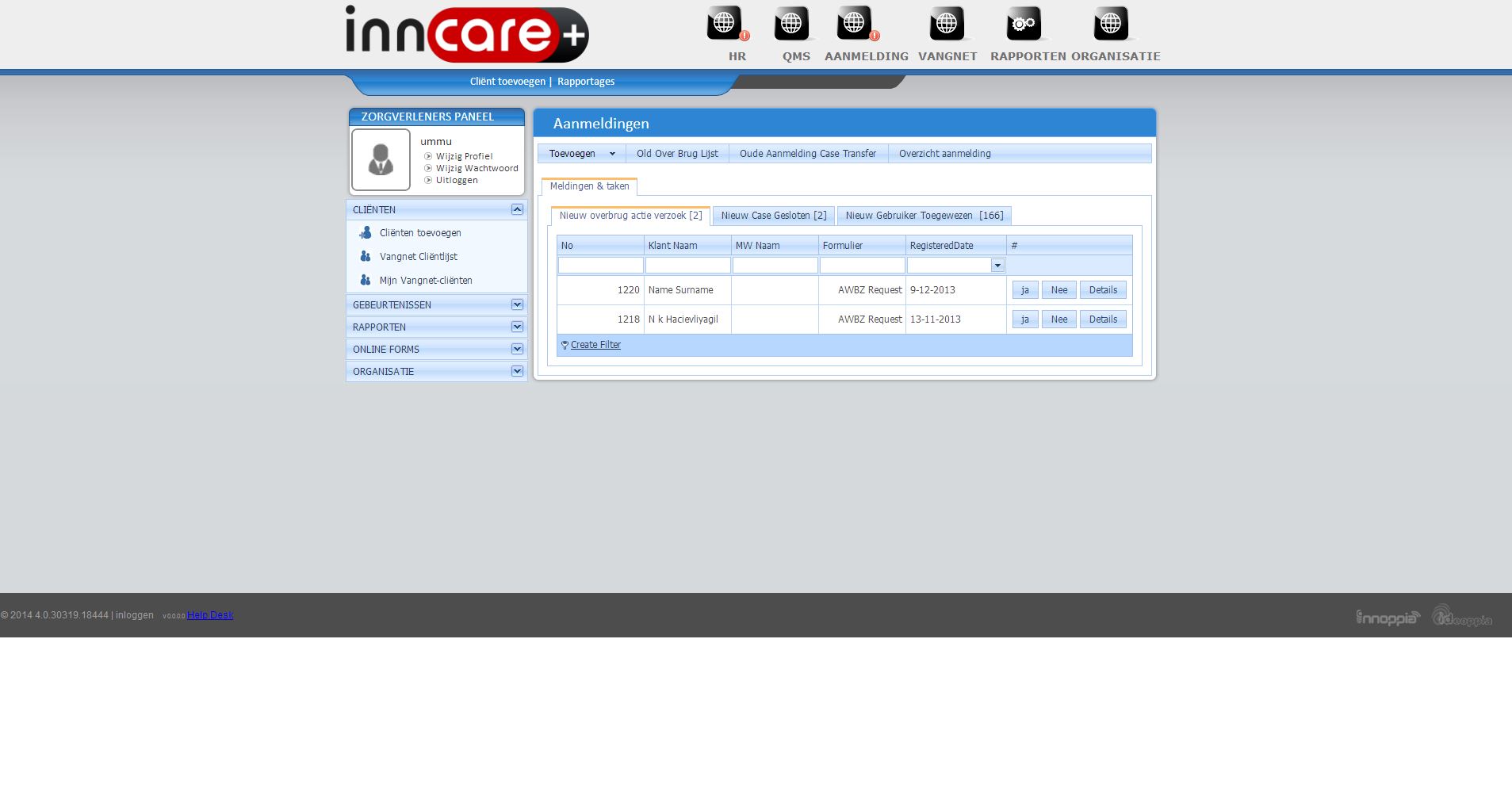Viewport: 1512px width, 792px height.
Task: Select the Nieuw overbrug actie verzoek tab
Action: pos(630,216)
